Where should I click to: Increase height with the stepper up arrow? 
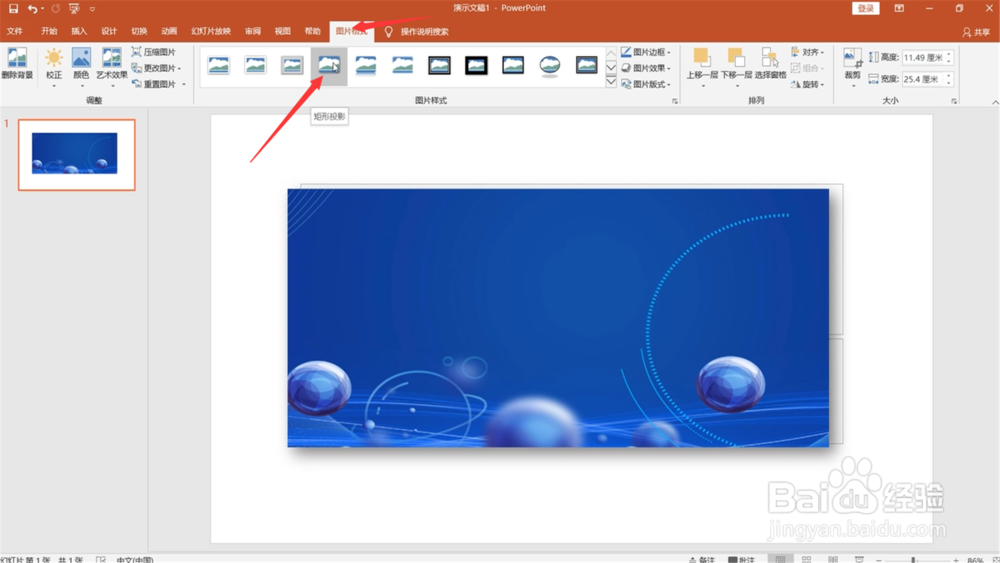tap(949, 54)
